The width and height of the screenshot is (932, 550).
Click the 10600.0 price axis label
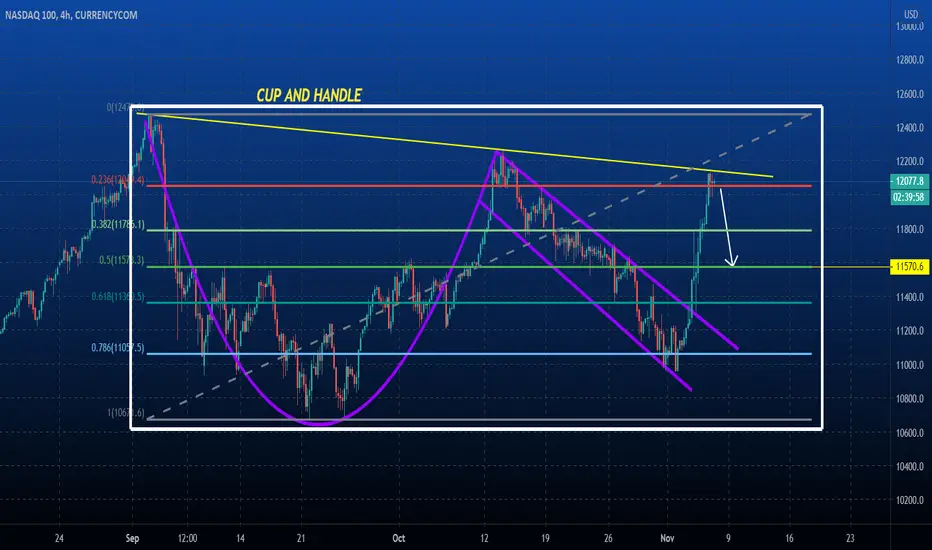(910, 433)
